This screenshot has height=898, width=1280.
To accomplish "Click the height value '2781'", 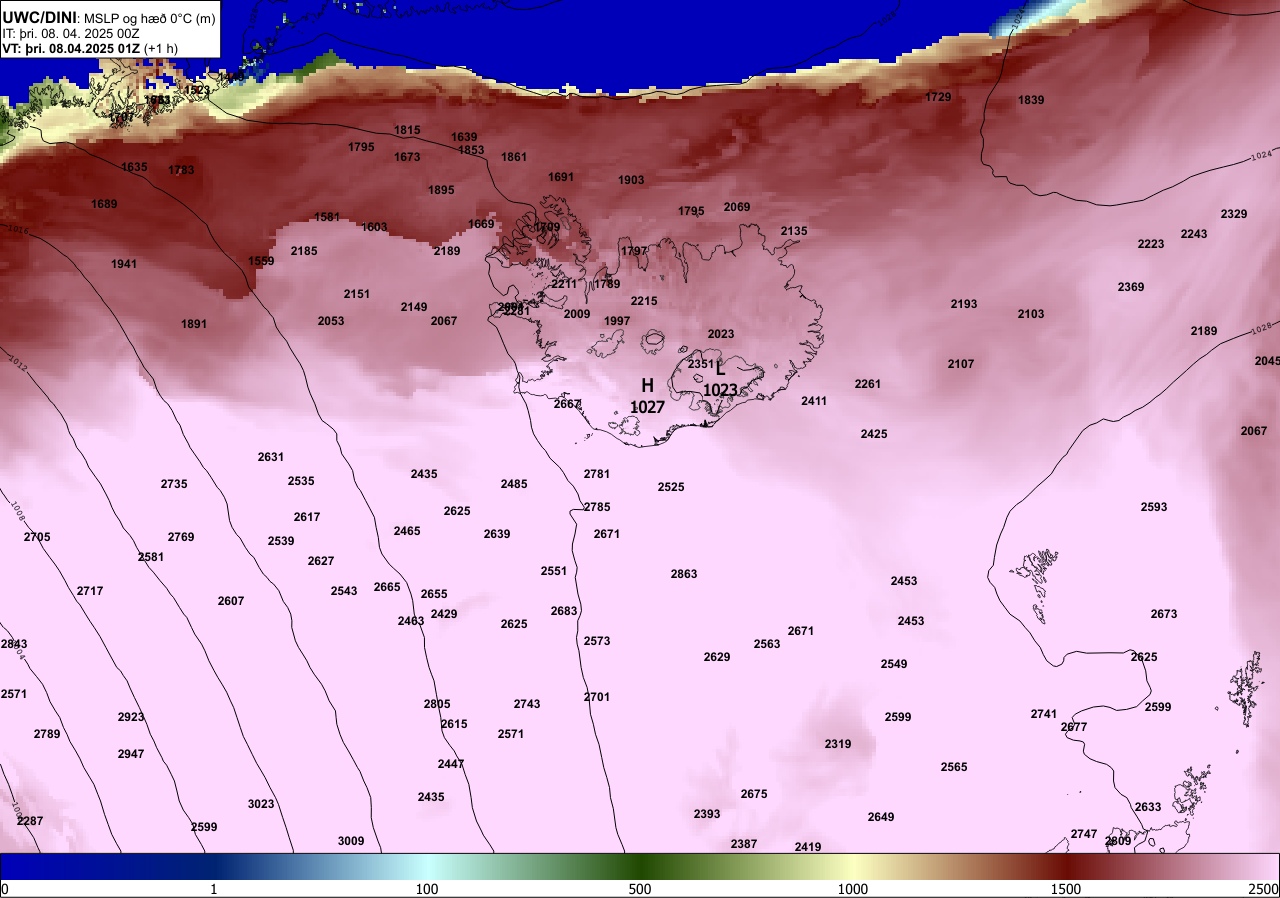I will [x=597, y=474].
